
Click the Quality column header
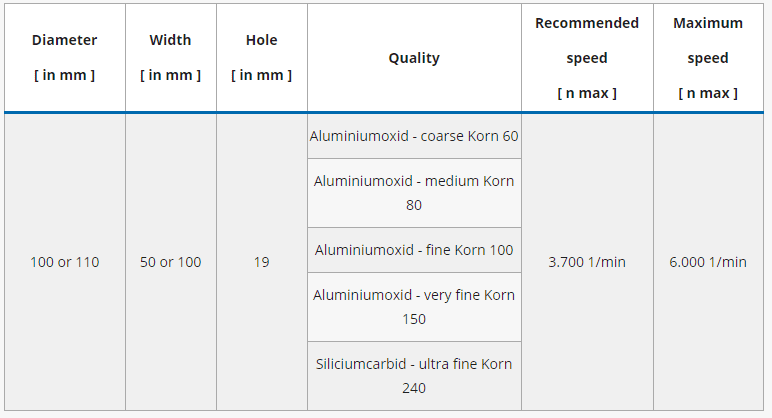[414, 58]
